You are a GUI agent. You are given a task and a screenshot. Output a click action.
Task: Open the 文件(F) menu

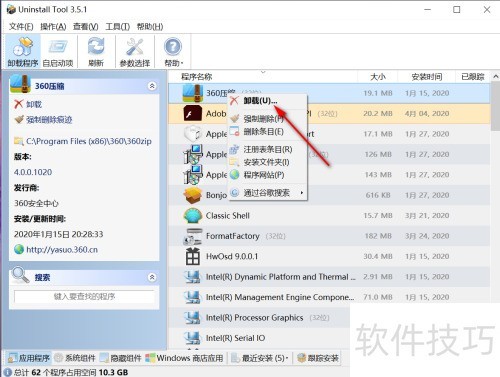click(21, 27)
